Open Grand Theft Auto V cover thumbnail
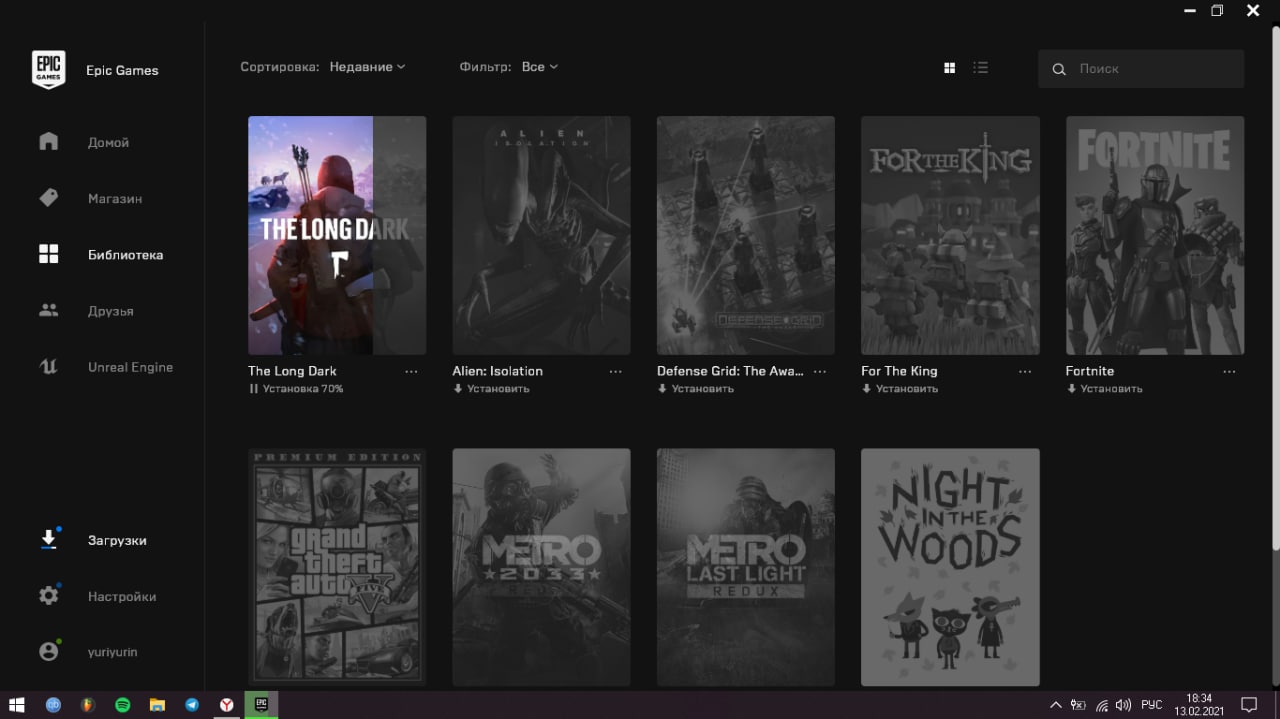This screenshot has width=1280, height=719. coord(337,567)
